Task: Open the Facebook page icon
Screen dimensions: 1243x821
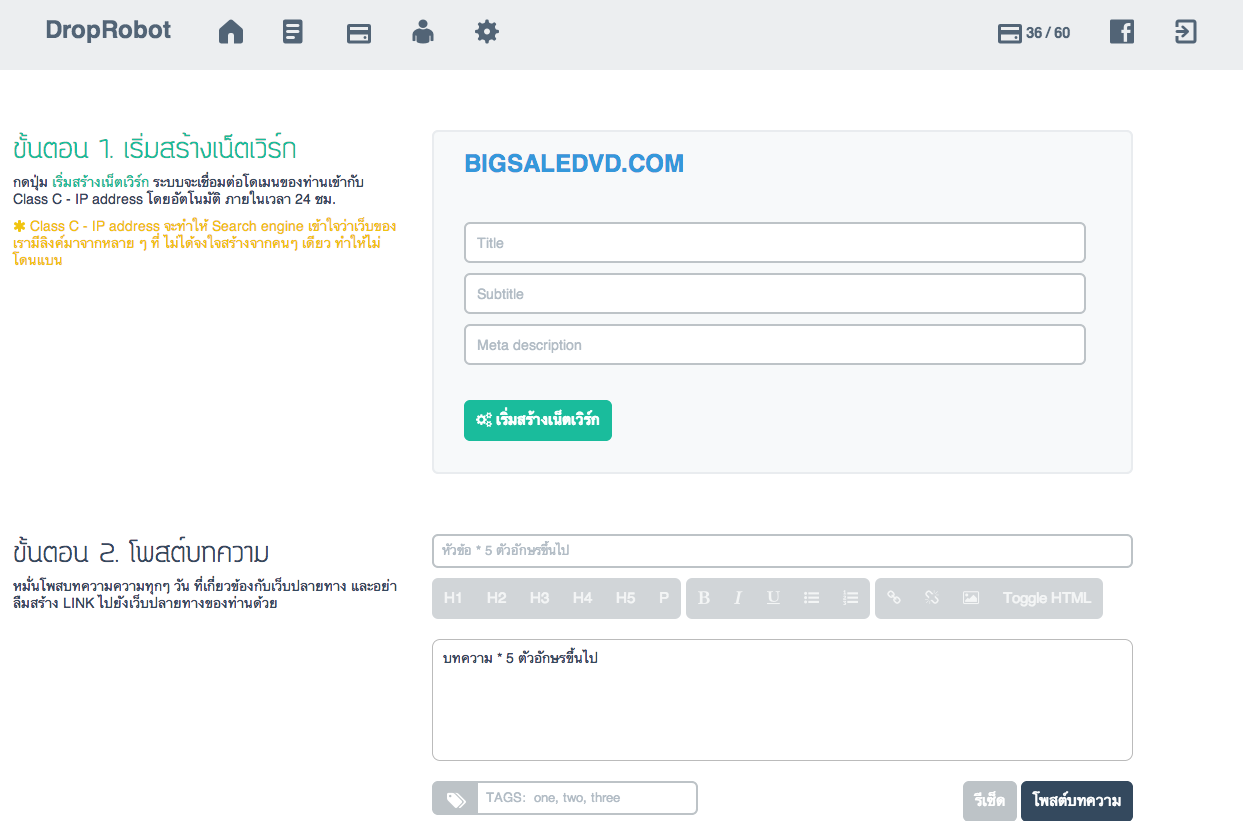Action: click(x=1122, y=32)
